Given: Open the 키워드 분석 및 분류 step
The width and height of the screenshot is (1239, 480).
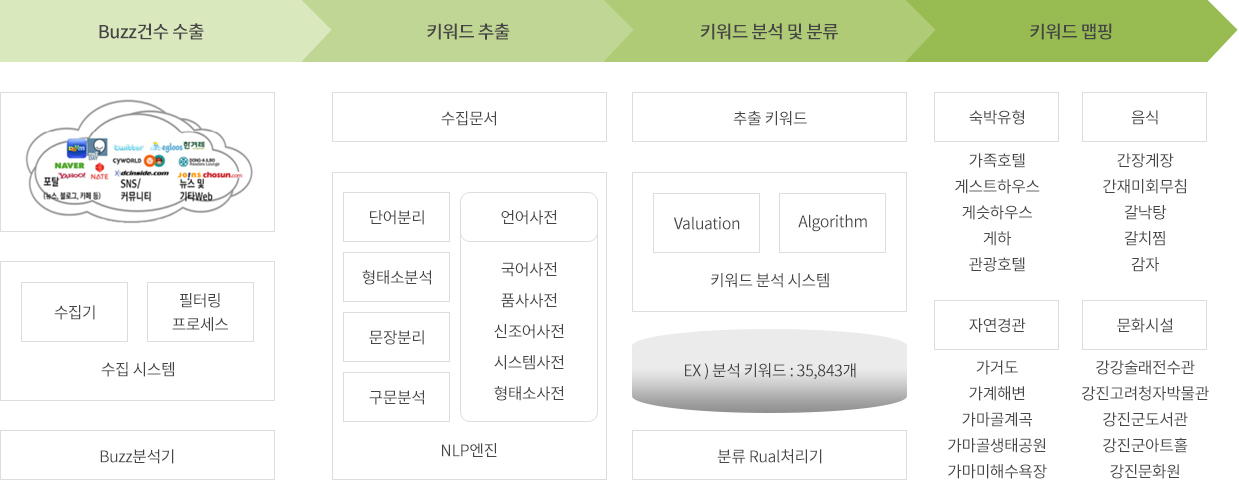Looking at the screenshot, I should tap(769, 31).
